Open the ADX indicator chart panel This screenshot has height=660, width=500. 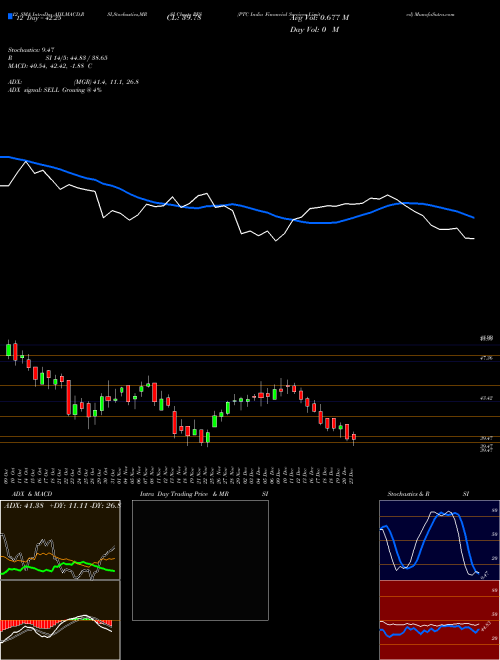click(60, 540)
